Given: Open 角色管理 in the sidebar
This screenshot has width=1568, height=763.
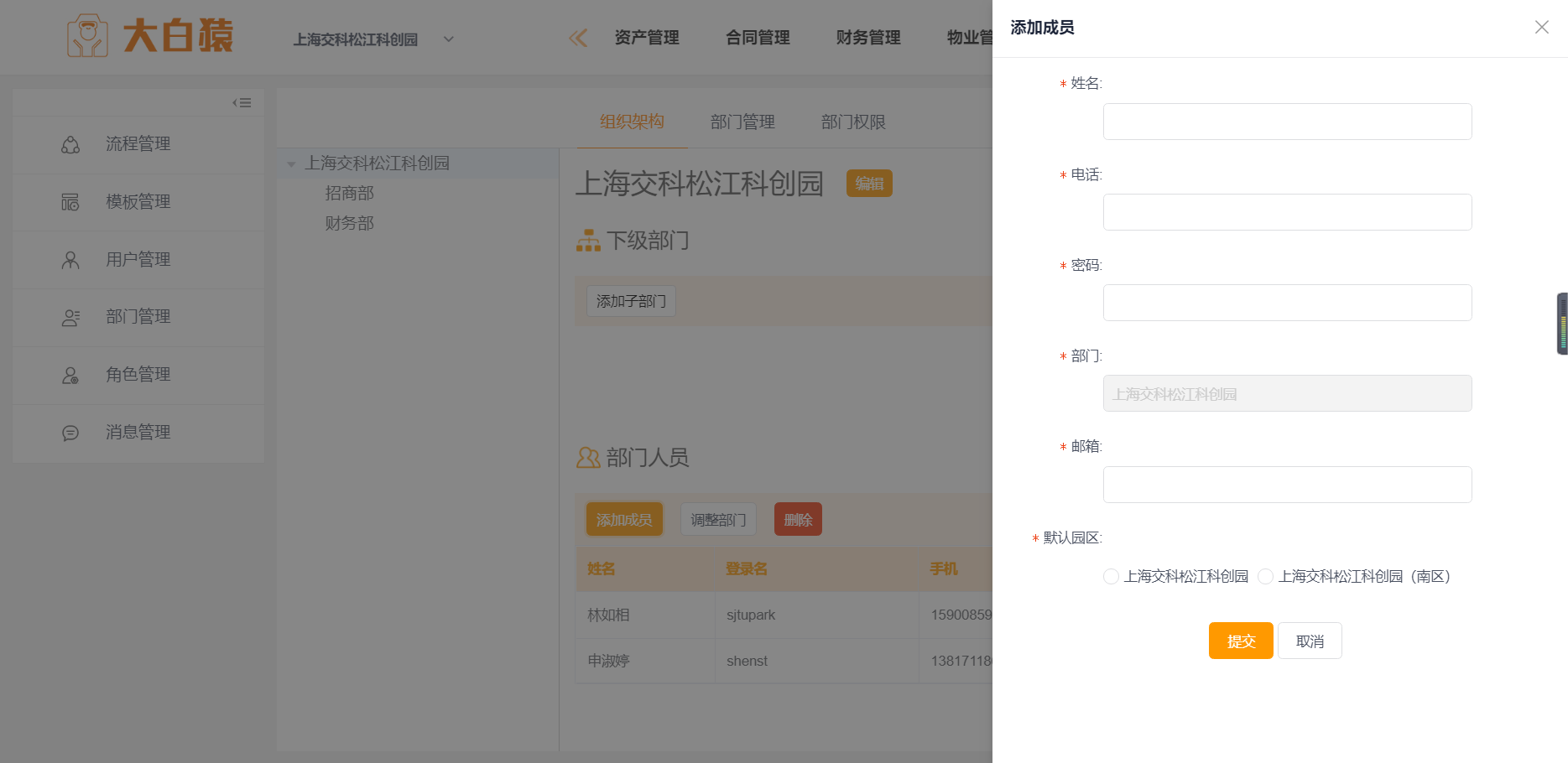Looking at the screenshot, I should pos(138,375).
